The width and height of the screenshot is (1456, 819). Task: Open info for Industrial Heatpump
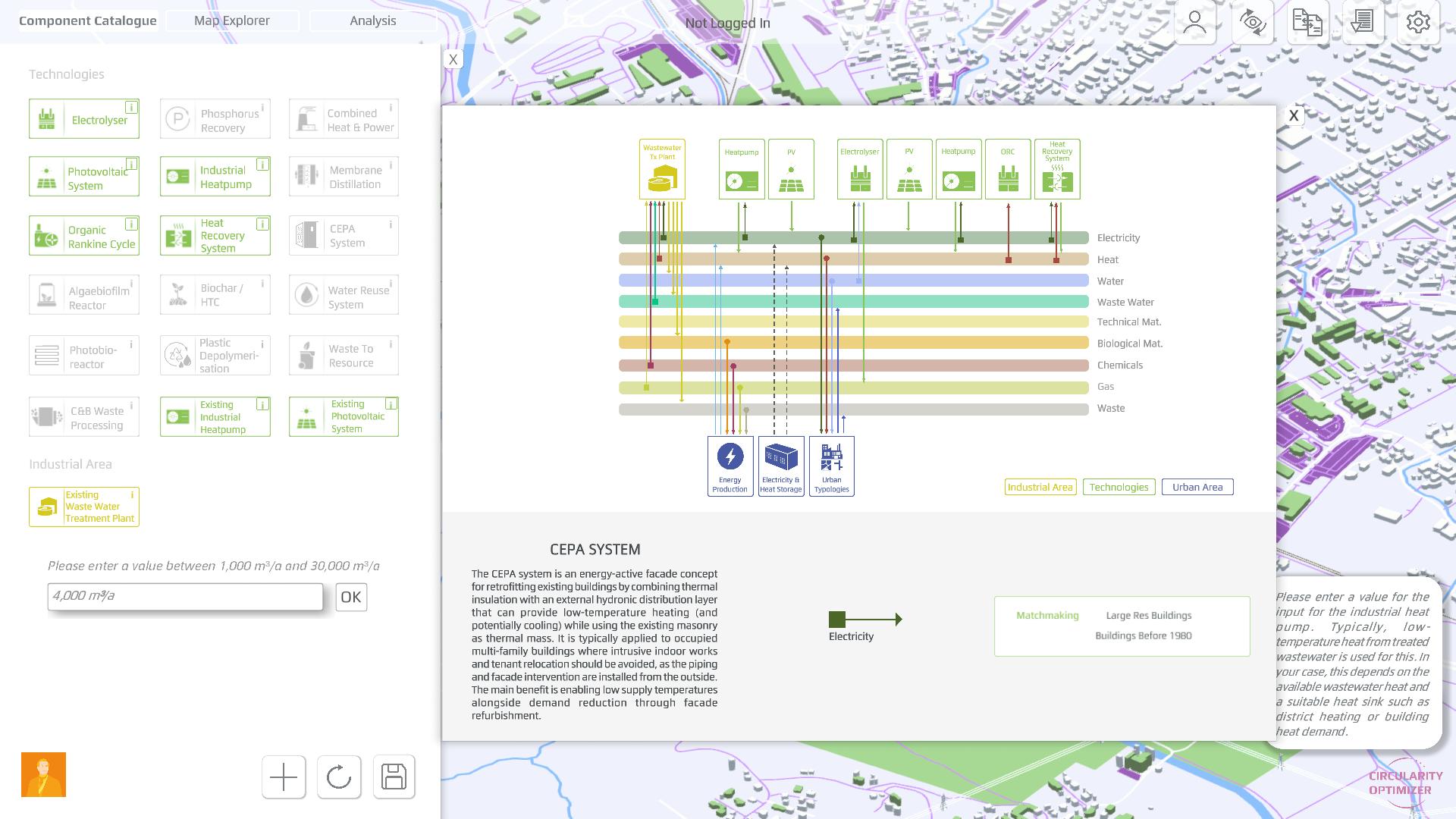262,165
